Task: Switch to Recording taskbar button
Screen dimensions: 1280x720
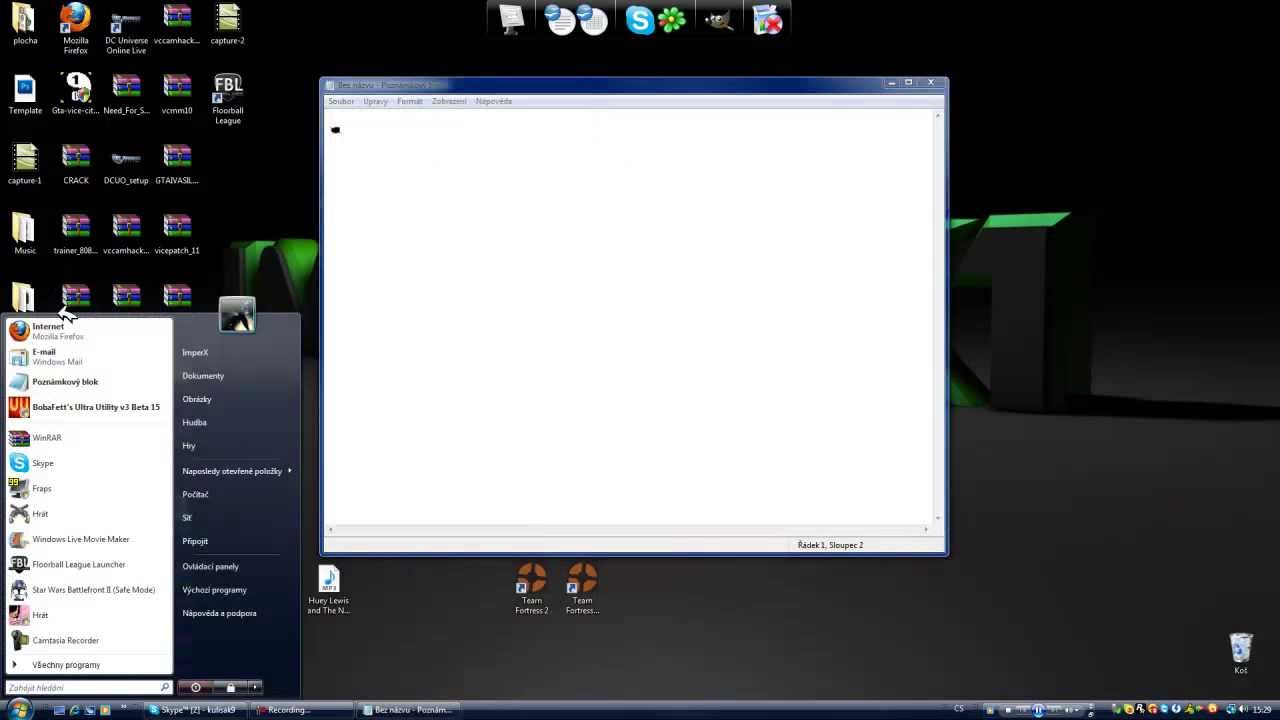Action: (301, 710)
